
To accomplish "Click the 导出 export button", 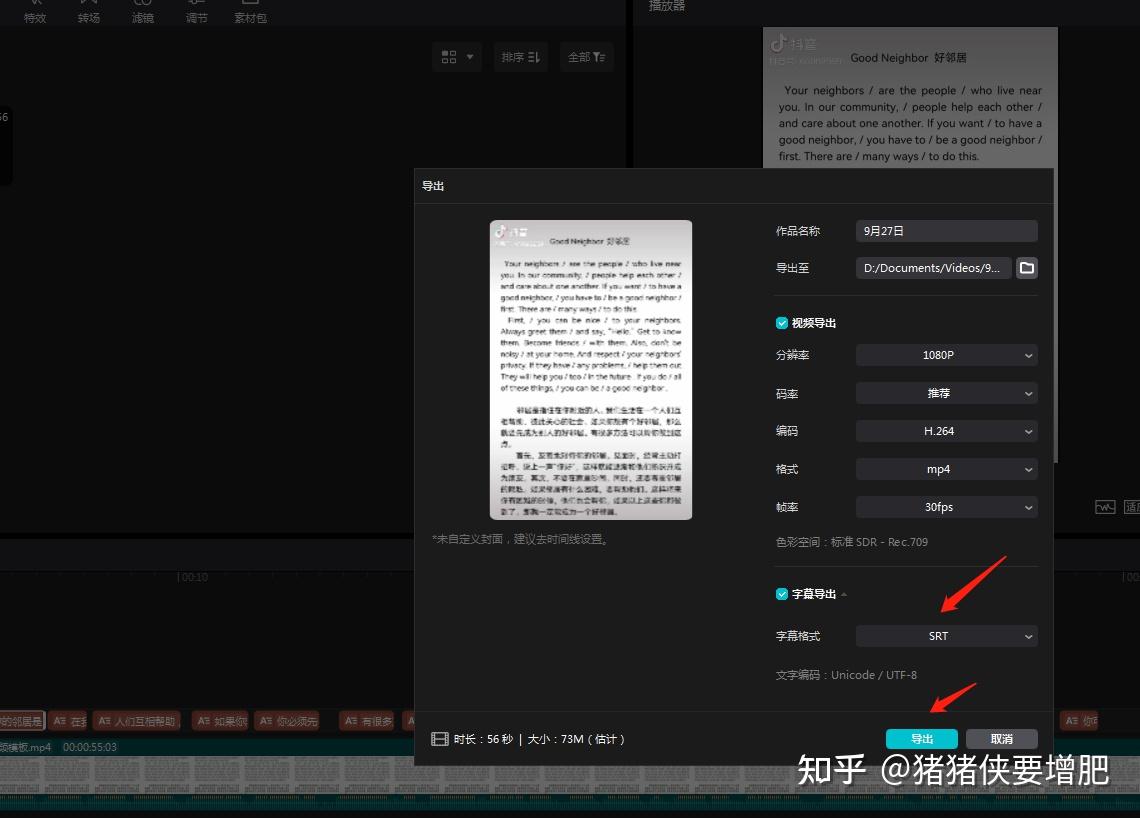I will (x=921, y=739).
